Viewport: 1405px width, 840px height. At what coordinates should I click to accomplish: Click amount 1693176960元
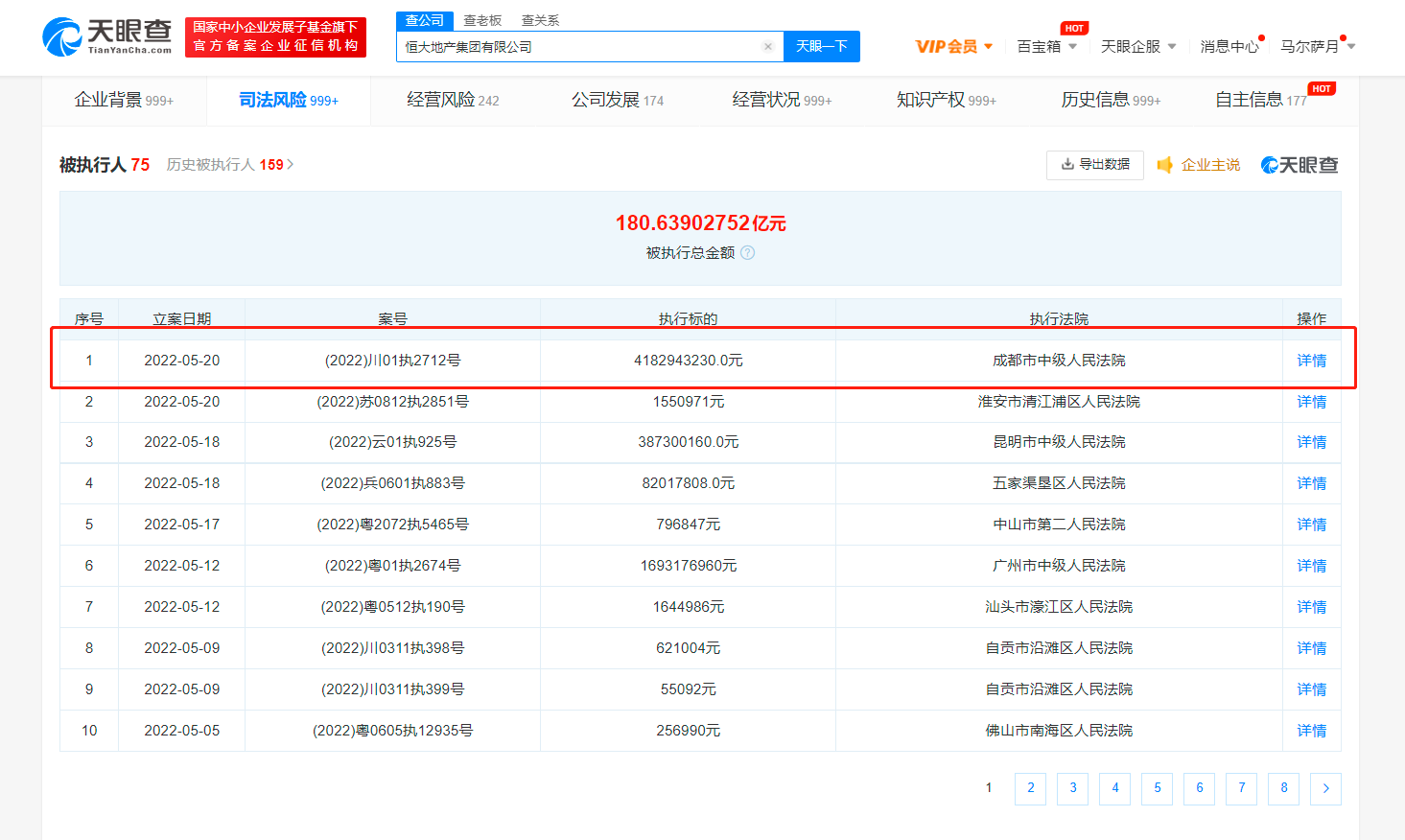pos(688,566)
